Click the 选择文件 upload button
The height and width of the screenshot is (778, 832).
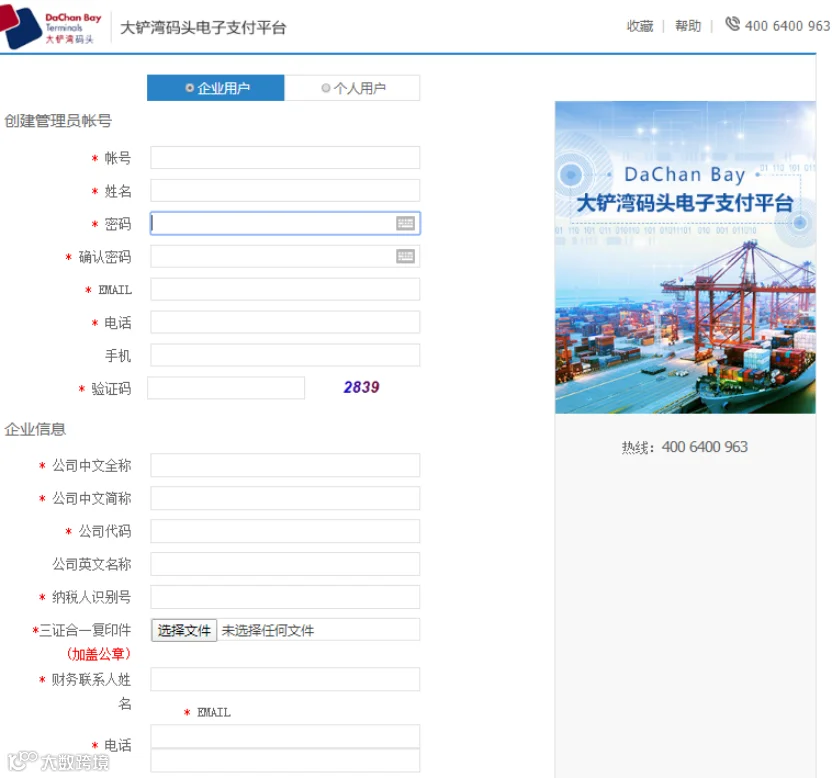(184, 630)
